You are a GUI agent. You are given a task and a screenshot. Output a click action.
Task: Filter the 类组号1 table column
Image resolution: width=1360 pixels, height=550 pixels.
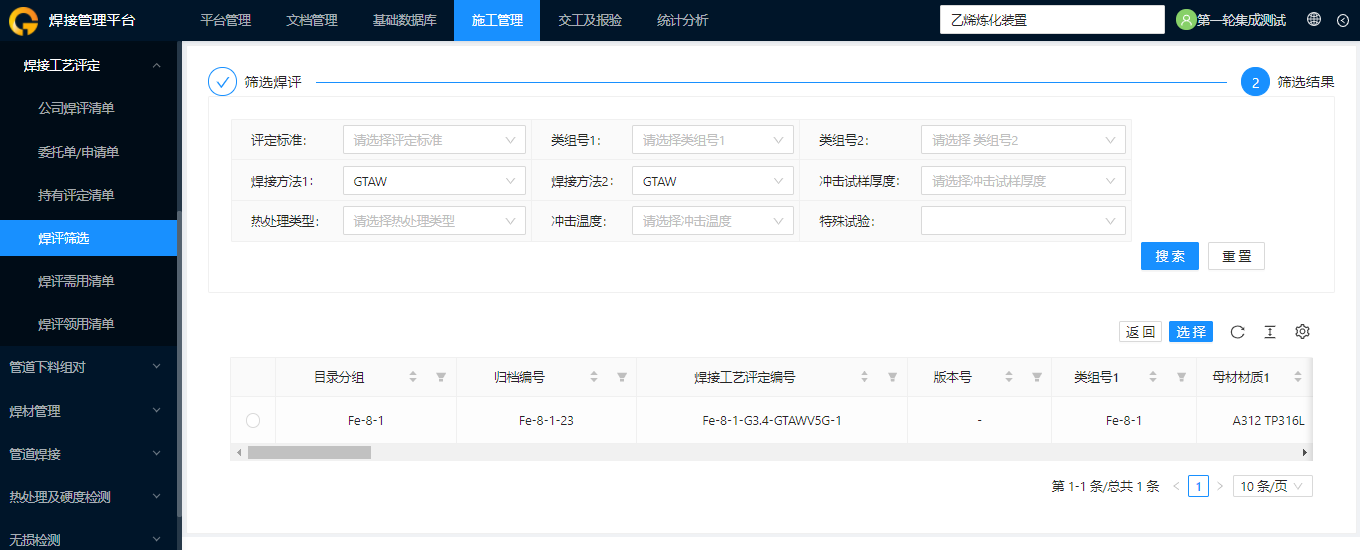[1181, 377]
